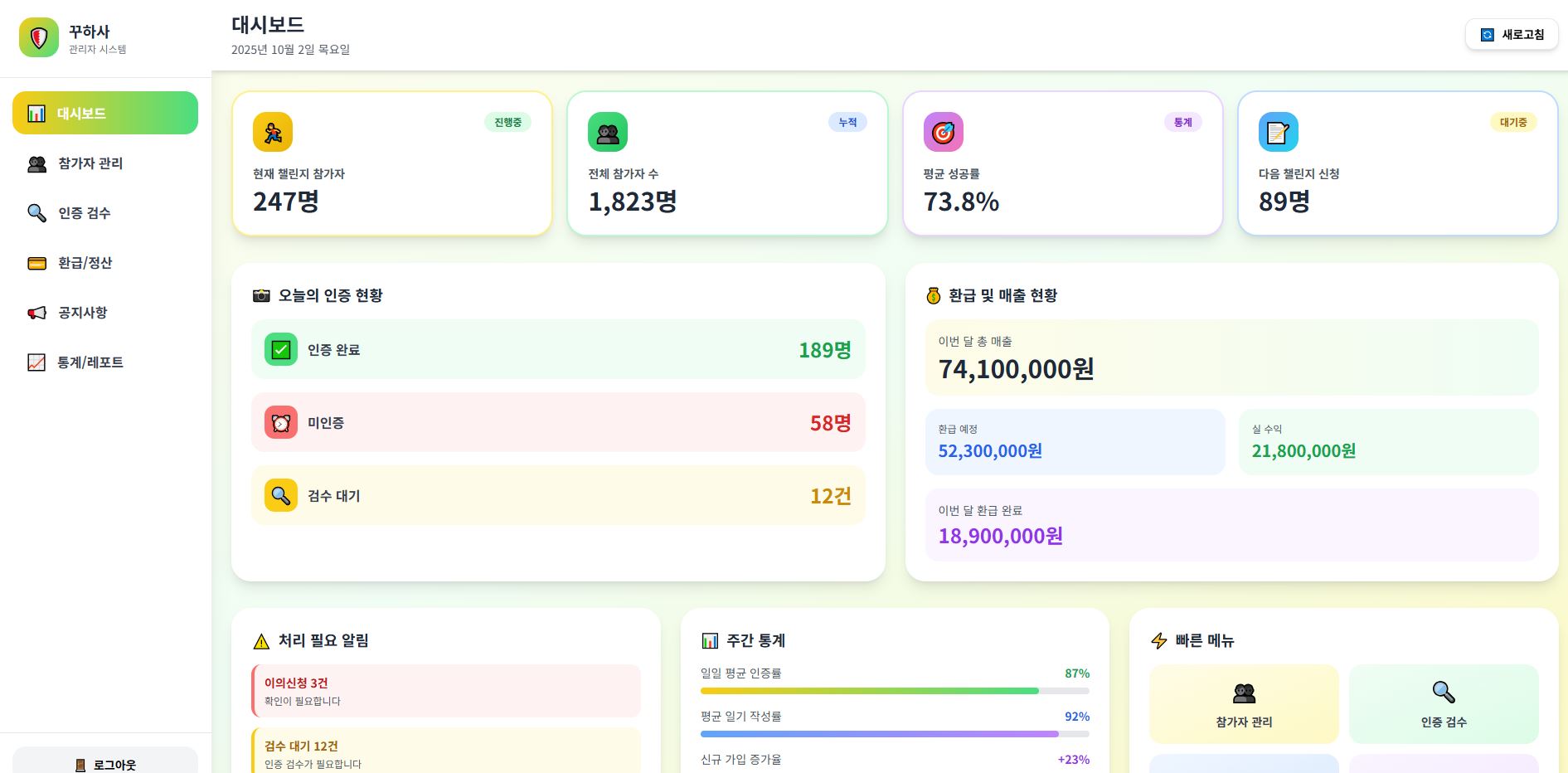Click the camera icon beside 오늘의 인증 현황
This screenshot has height=773, width=1568.
[261, 295]
